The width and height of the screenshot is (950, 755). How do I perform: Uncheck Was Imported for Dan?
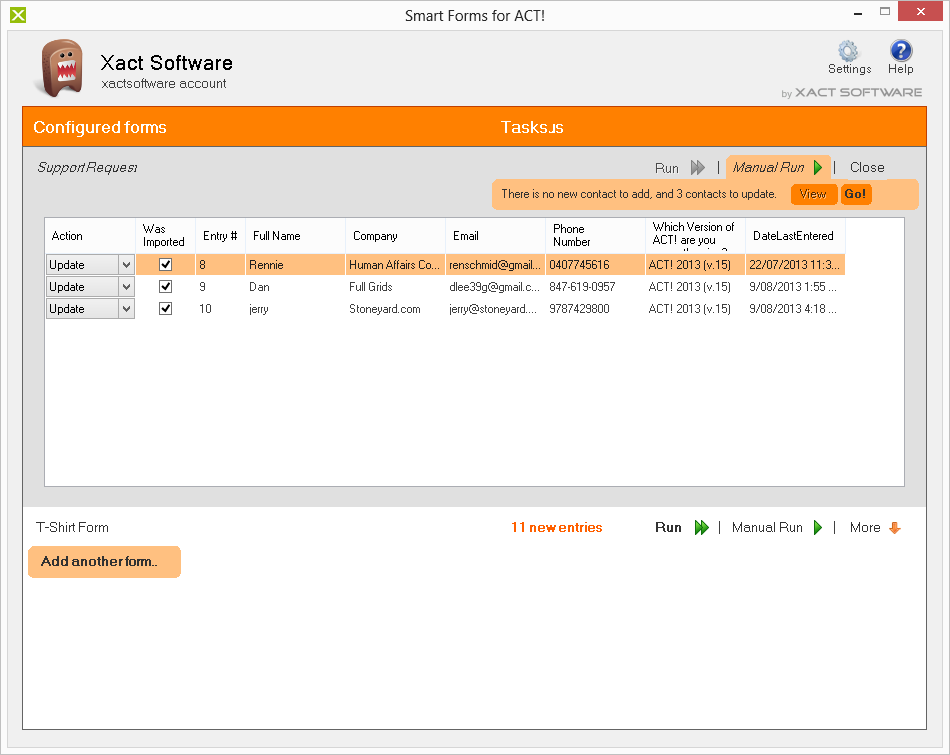[165, 287]
